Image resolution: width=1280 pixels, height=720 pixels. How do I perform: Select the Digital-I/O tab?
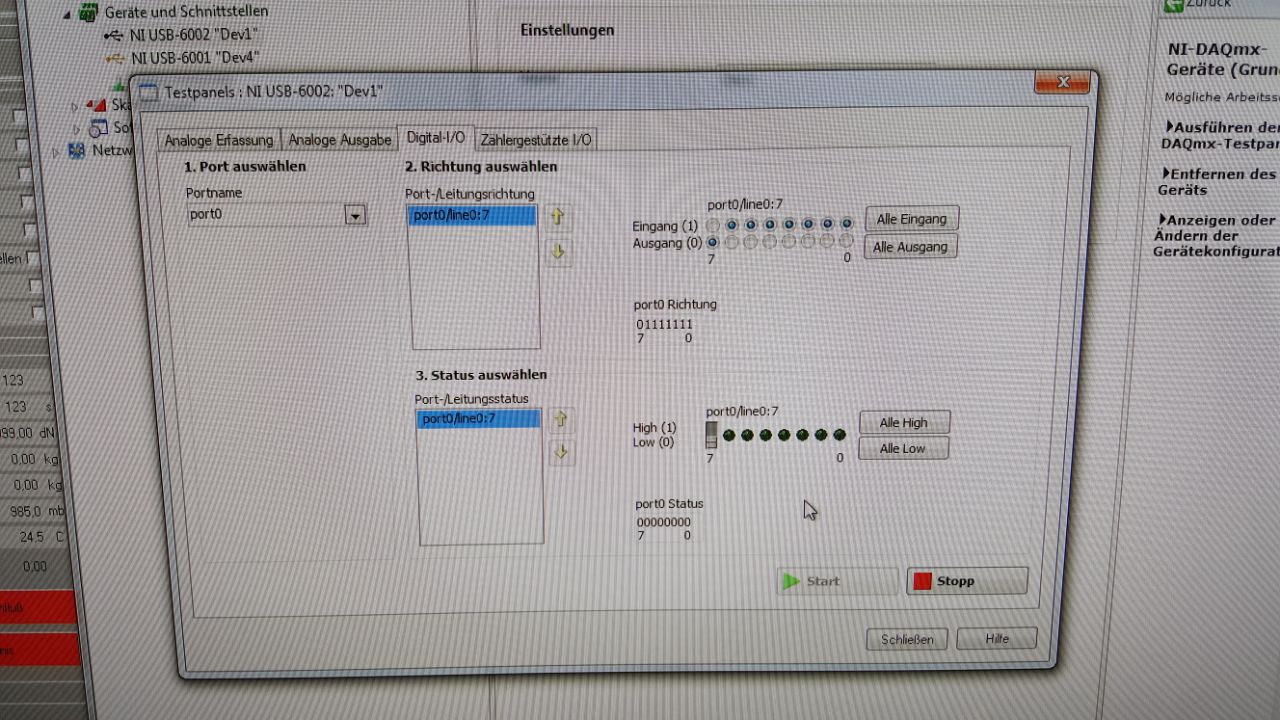pos(436,137)
